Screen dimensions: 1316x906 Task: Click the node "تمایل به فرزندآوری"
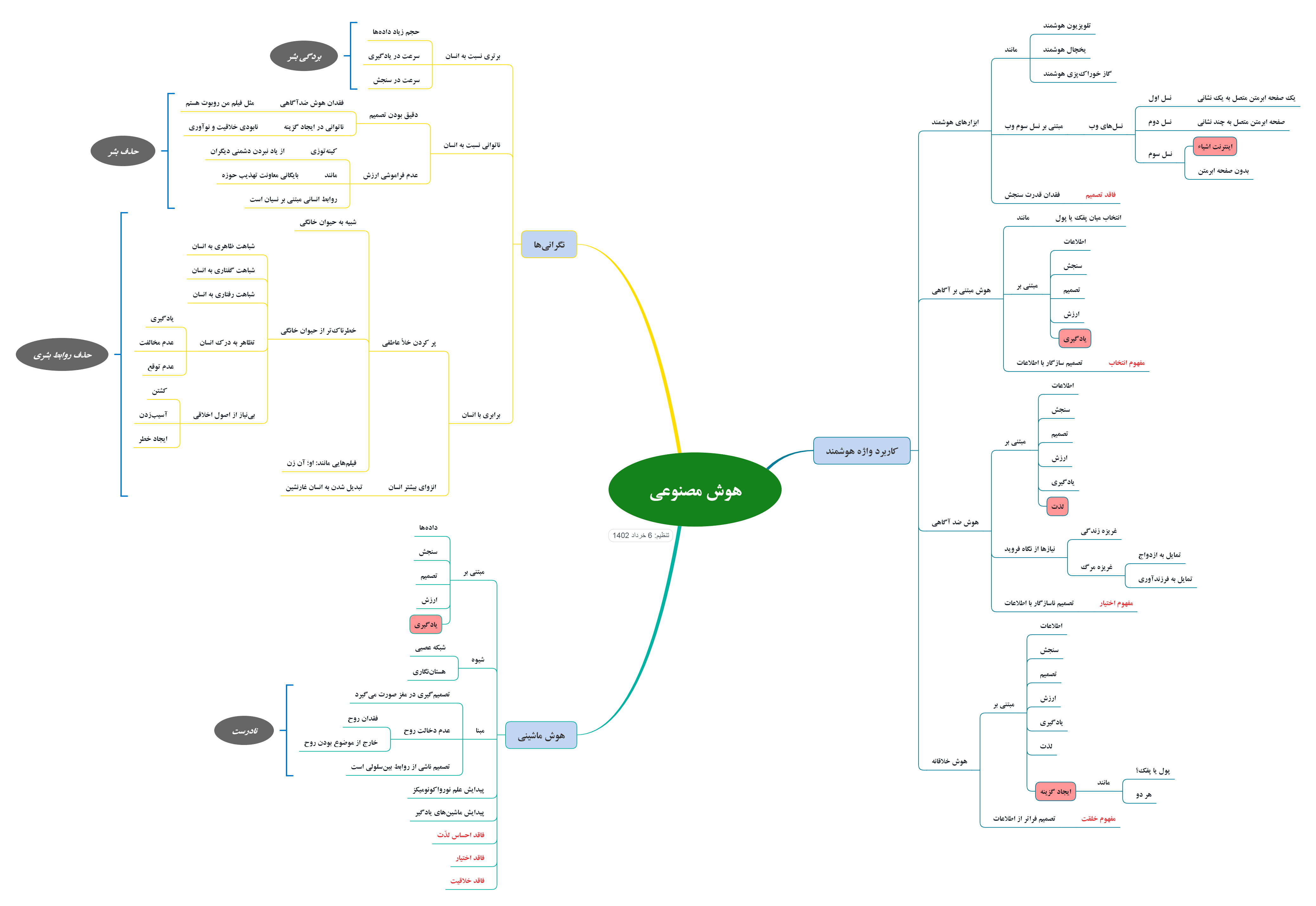tap(1164, 579)
